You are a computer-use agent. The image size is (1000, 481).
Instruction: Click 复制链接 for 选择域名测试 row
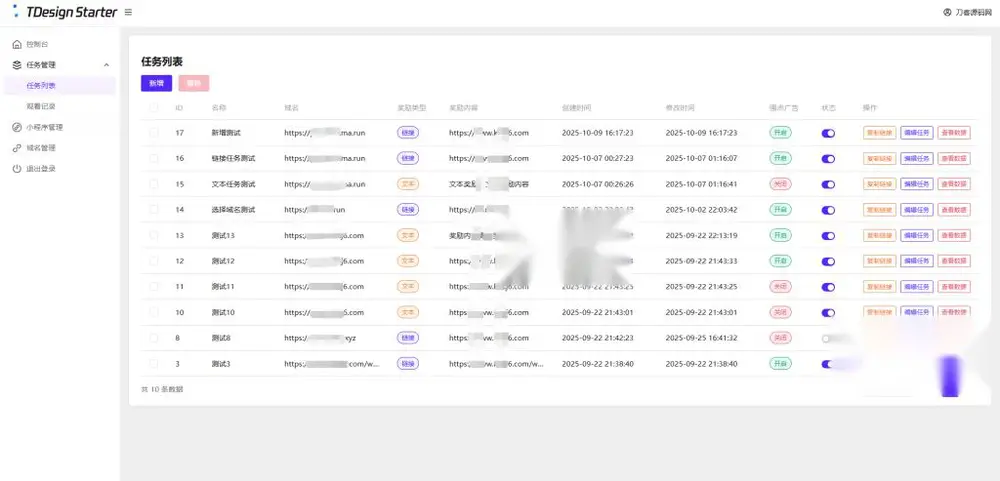click(879, 209)
